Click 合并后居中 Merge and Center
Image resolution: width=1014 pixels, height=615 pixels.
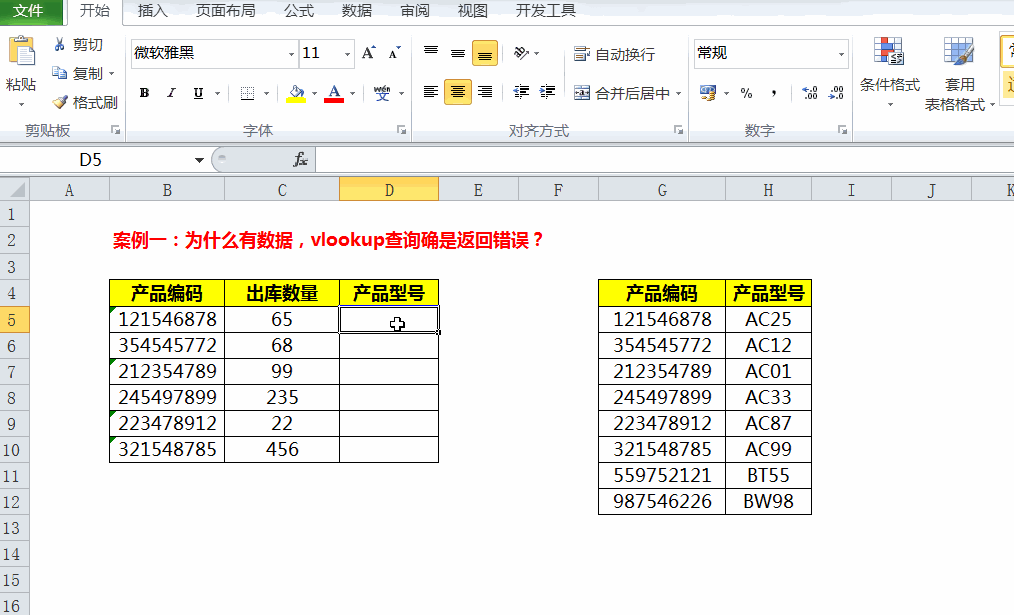(x=622, y=93)
